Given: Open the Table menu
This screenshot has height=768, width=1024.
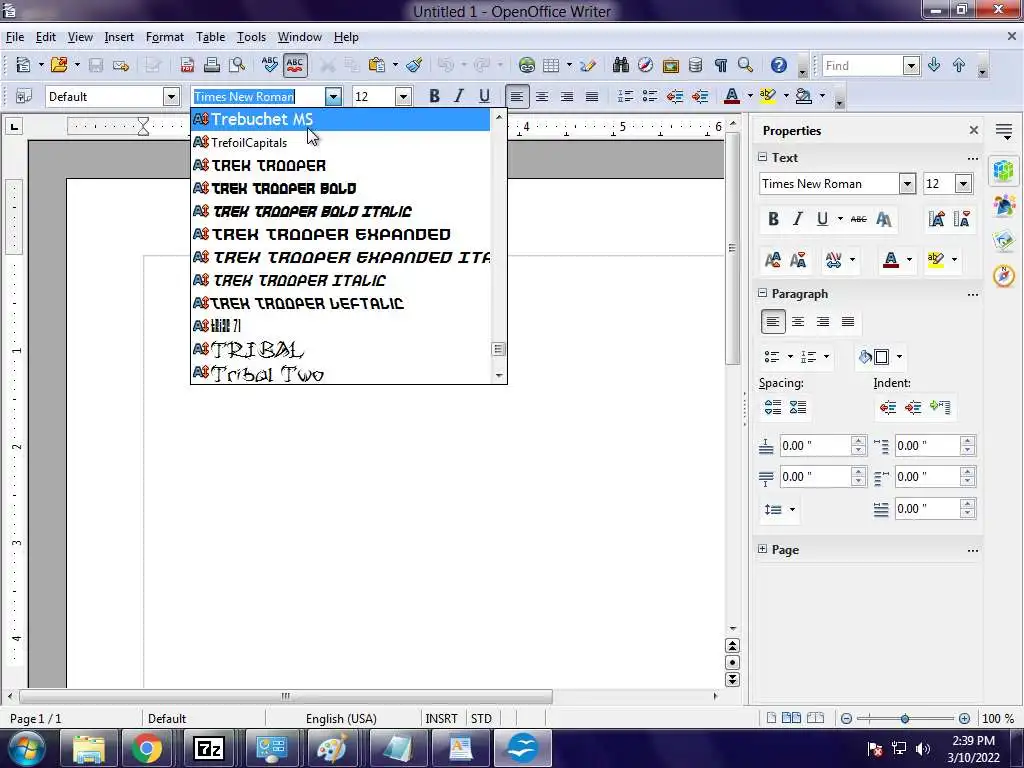Looking at the screenshot, I should tap(210, 37).
